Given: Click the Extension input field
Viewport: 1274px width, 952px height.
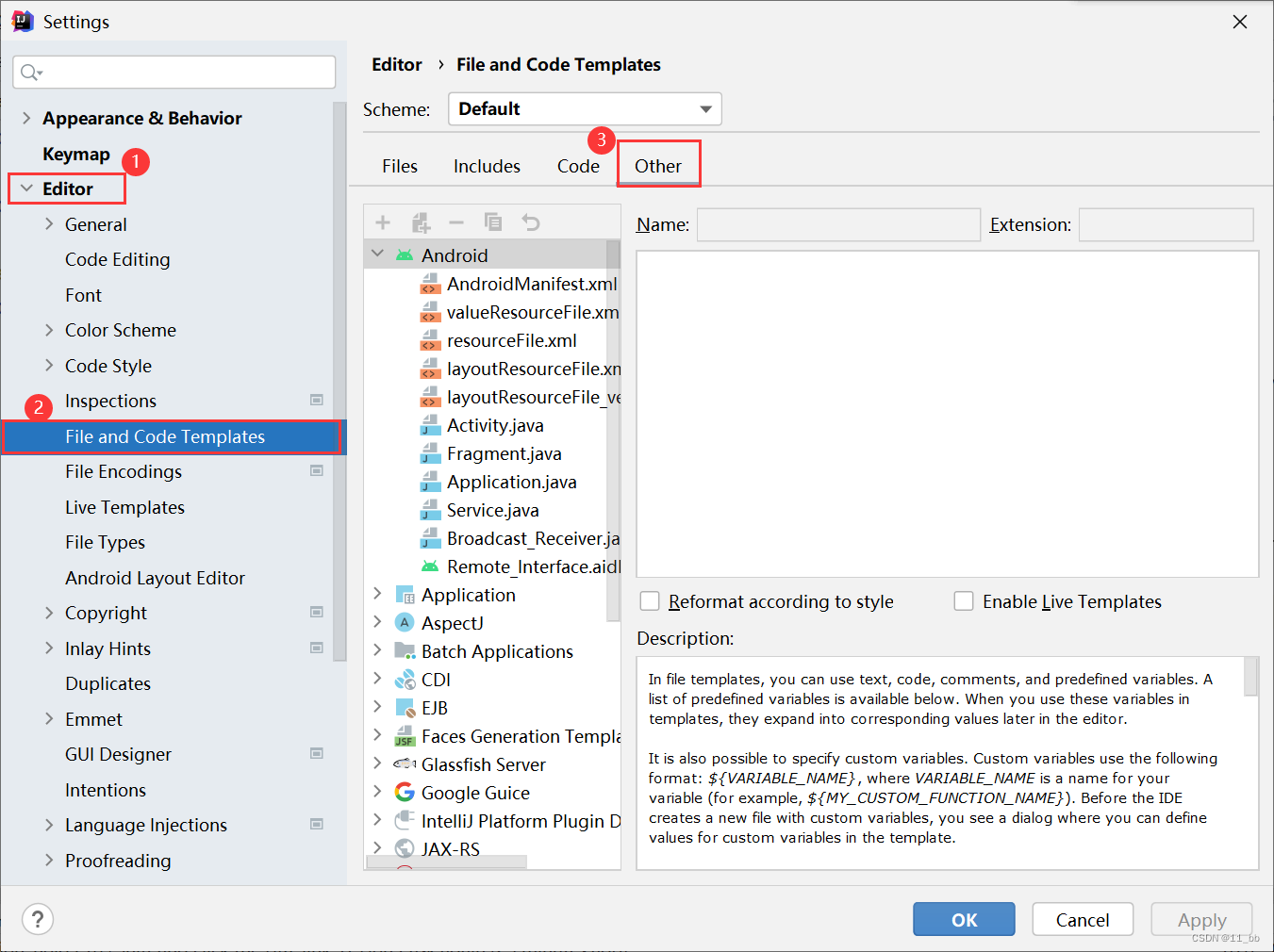Looking at the screenshot, I should (x=1166, y=224).
